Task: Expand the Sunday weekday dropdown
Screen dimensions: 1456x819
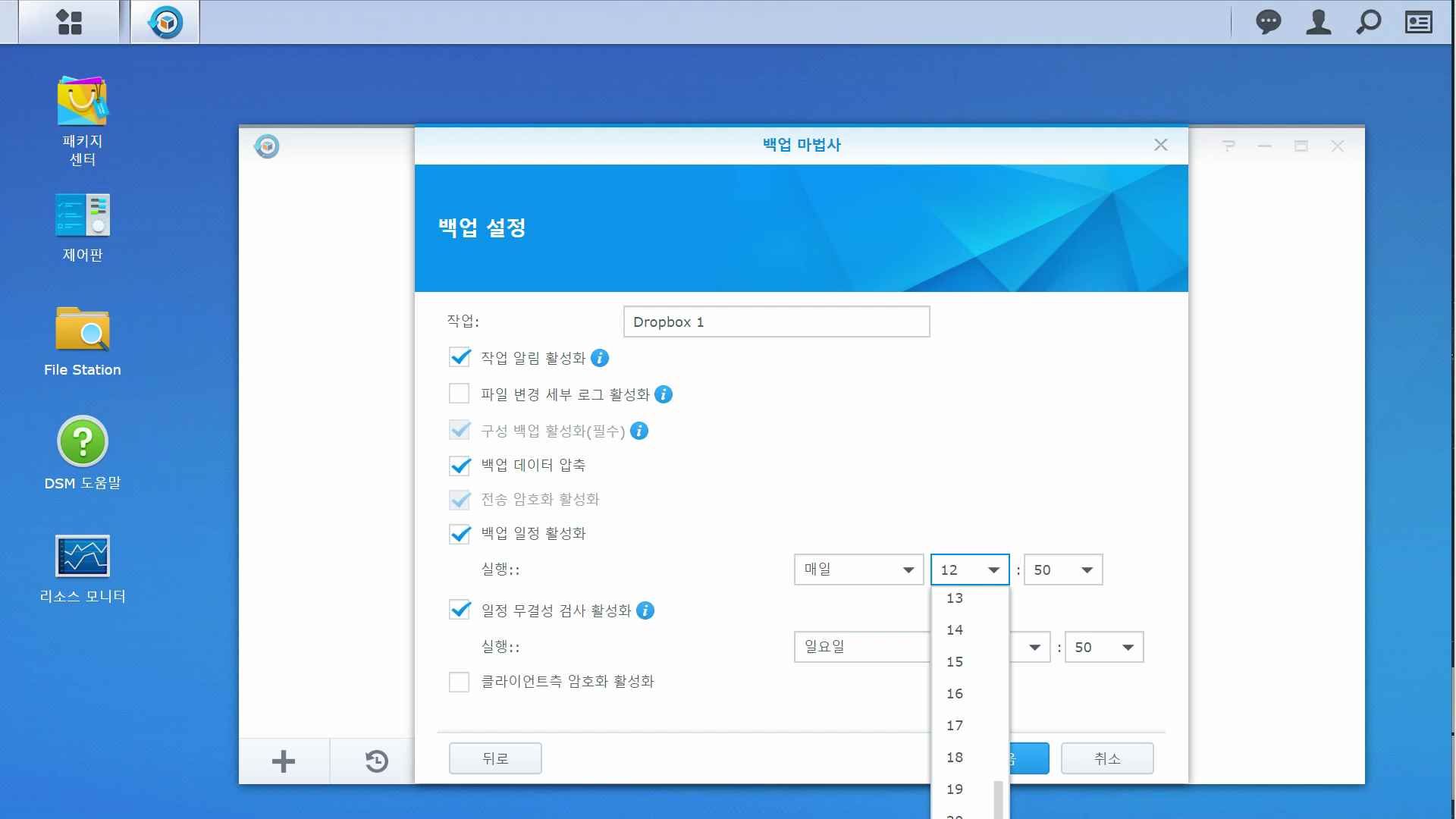Action: click(x=861, y=647)
